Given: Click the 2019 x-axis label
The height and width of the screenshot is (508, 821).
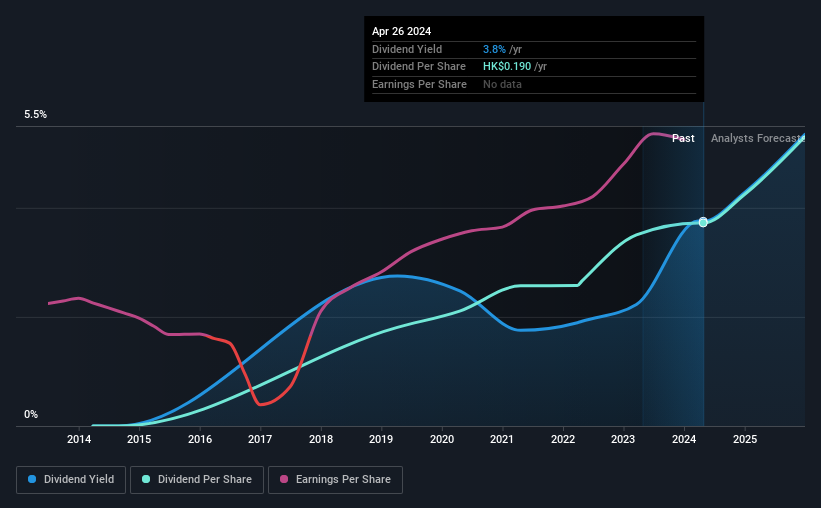Looking at the screenshot, I should pyautogui.click(x=381, y=439).
